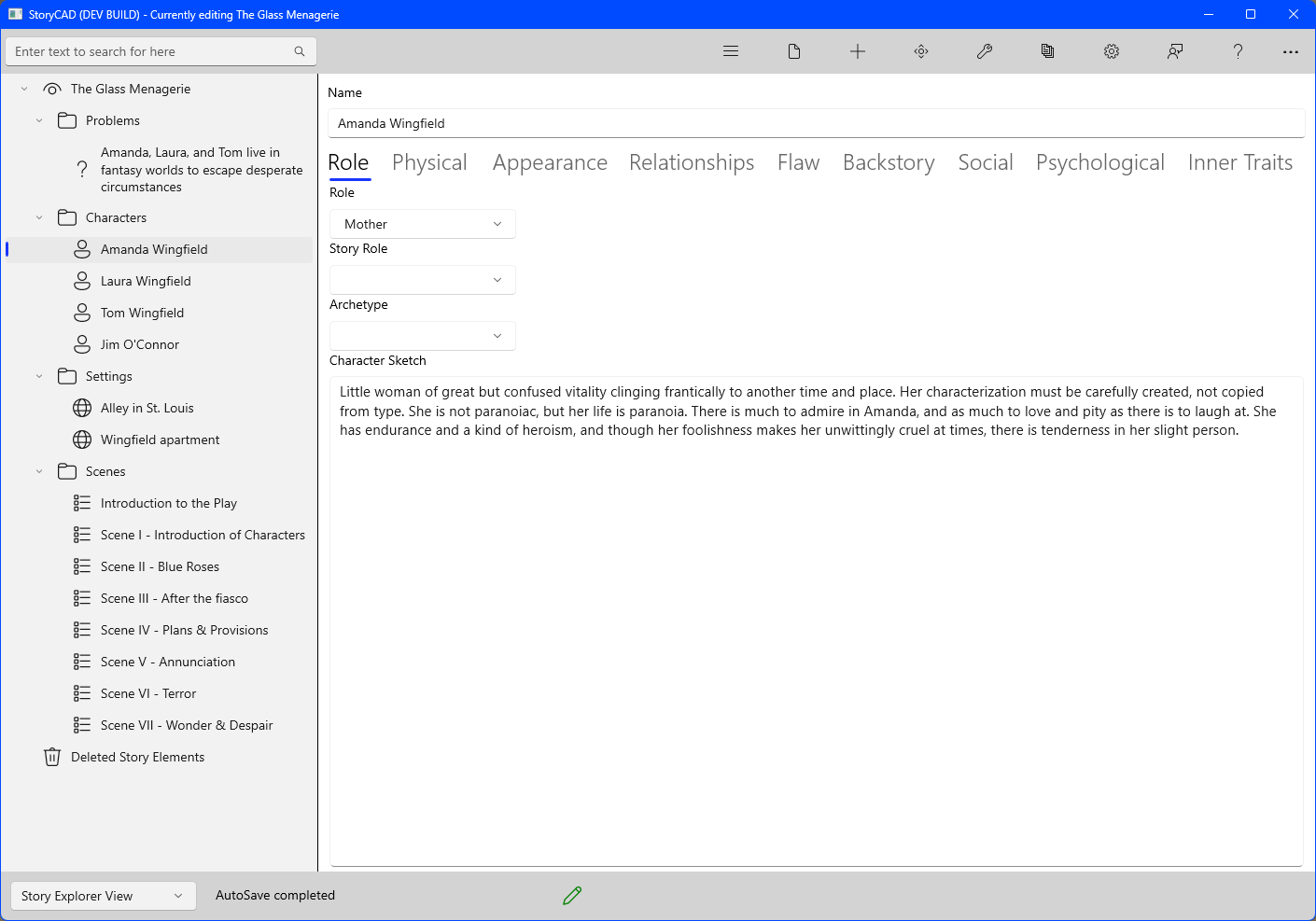
Task: Open Scene VII - Wonder & Despair
Action: [187, 725]
